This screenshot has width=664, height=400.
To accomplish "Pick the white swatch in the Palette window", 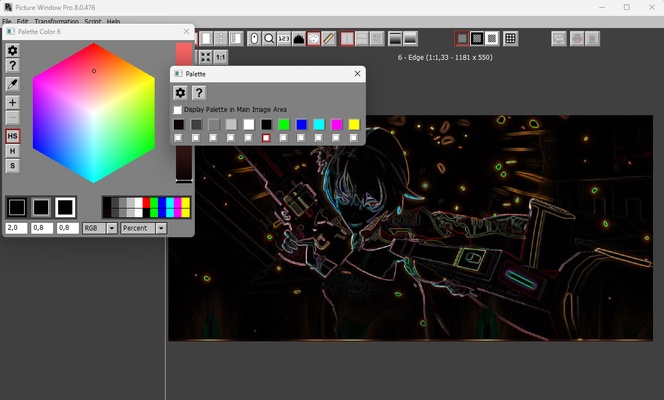I will click(249, 124).
